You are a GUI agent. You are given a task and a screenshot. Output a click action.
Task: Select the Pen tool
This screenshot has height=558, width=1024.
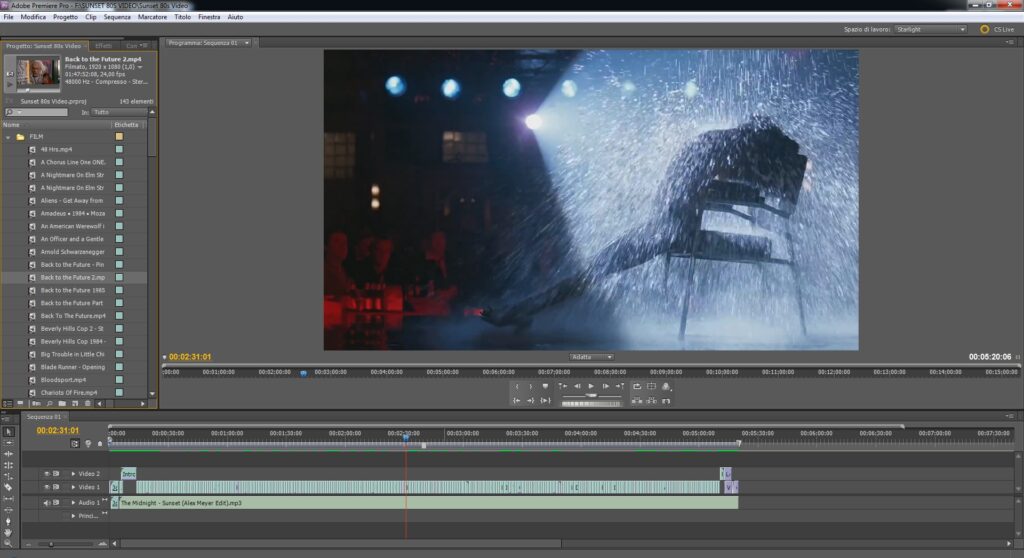click(x=8, y=521)
